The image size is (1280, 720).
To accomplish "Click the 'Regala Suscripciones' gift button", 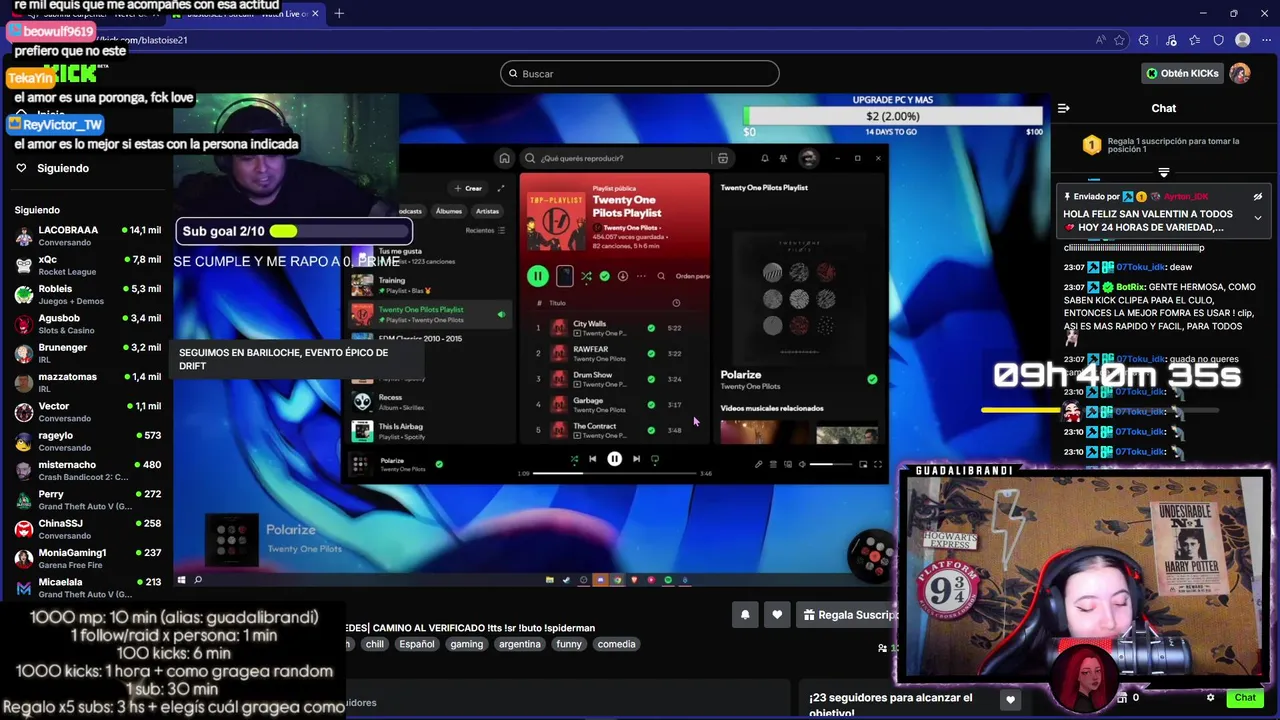I will 850,615.
